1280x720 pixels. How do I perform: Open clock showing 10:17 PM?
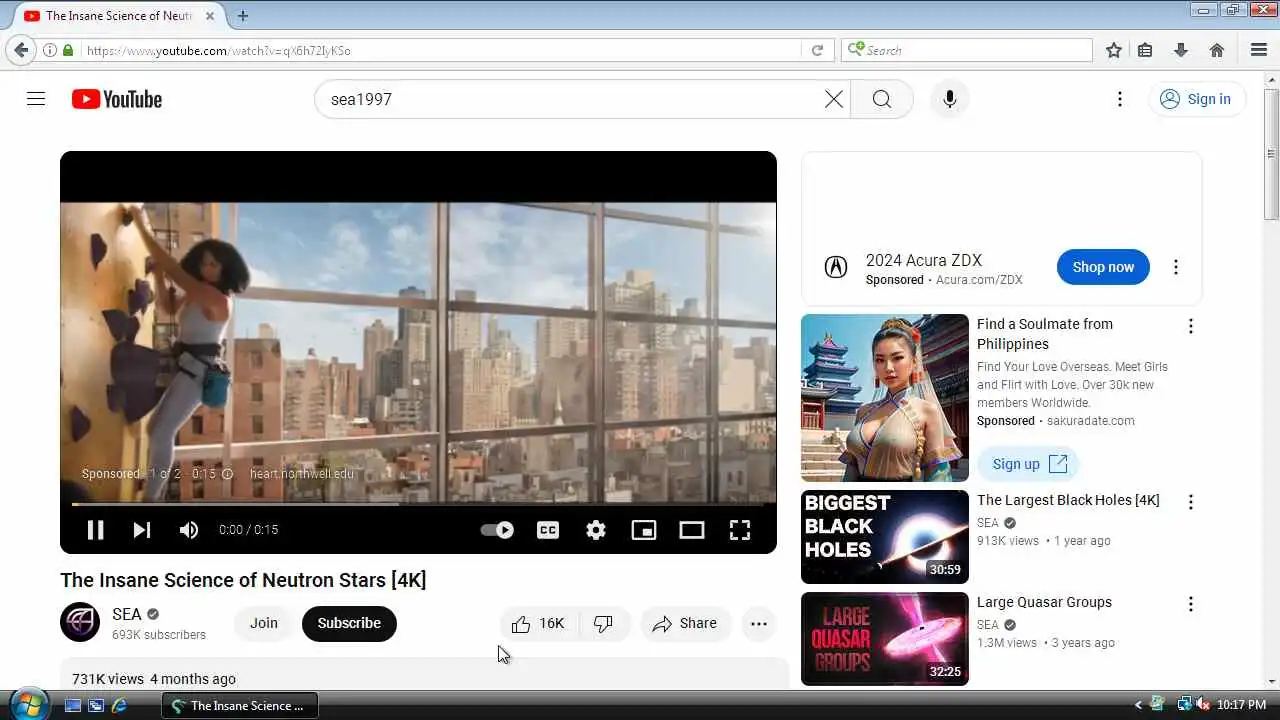click(x=1241, y=705)
